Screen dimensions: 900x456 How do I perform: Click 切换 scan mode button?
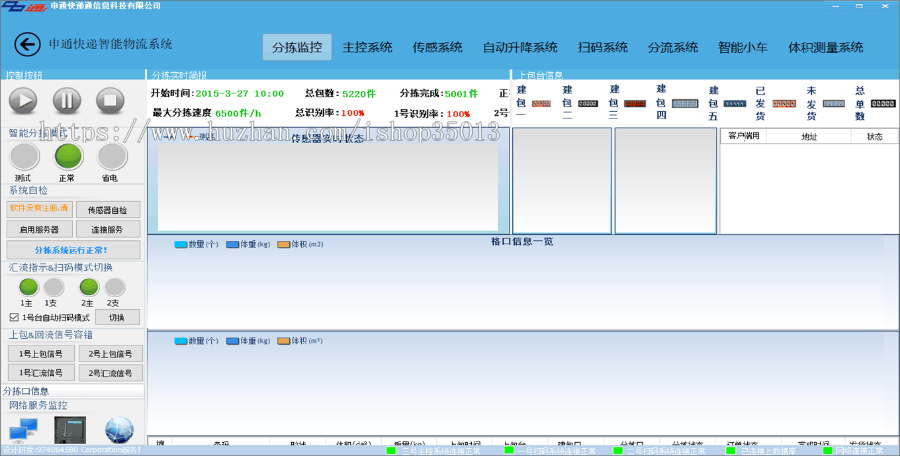click(117, 317)
